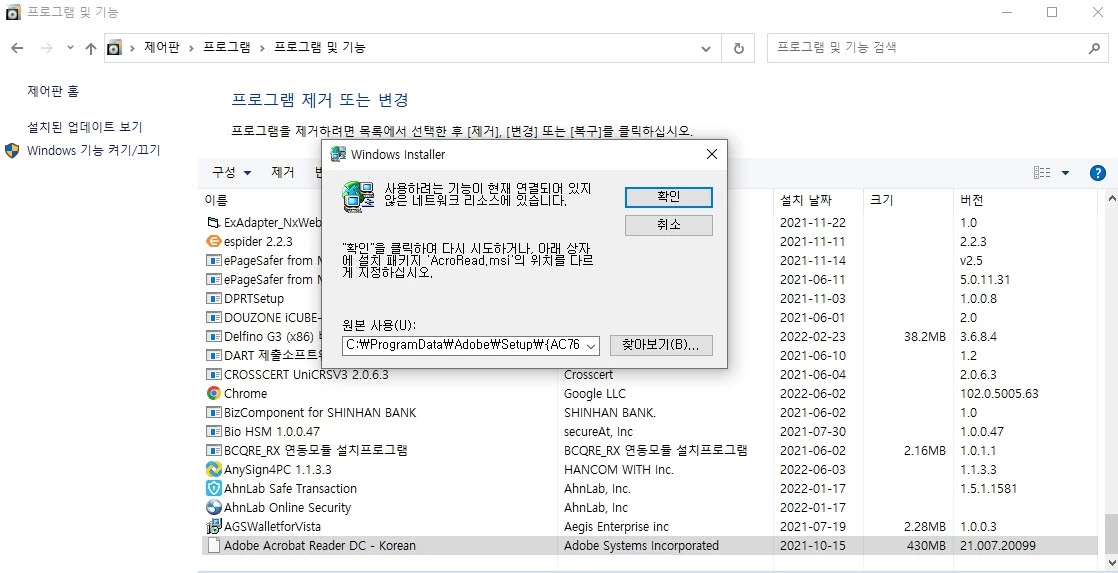Select ExAdapter_NxWeb entry icon
The height and width of the screenshot is (573, 1118).
pos(213,222)
